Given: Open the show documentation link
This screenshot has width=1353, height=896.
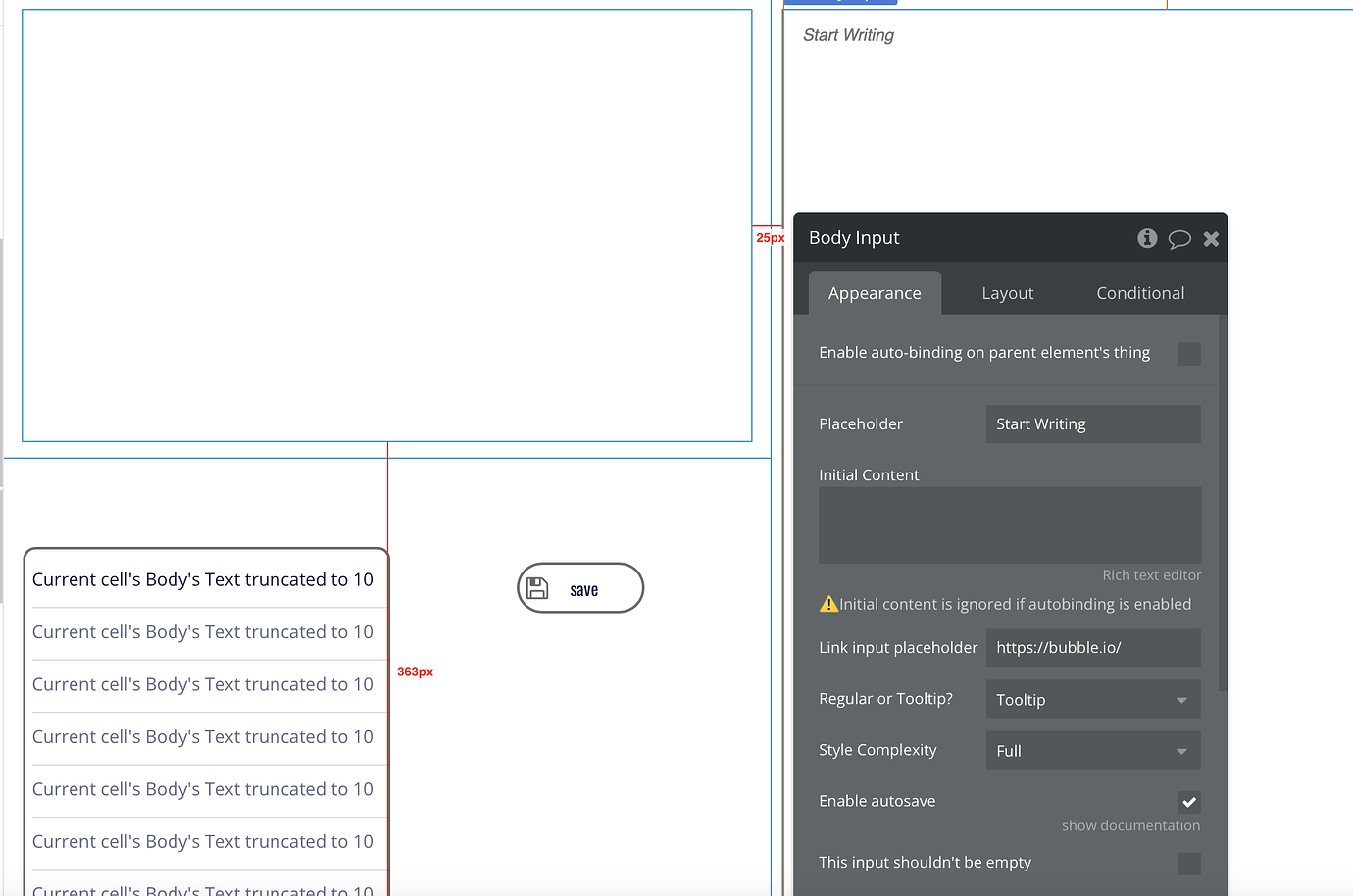Looking at the screenshot, I should pos(1129,825).
